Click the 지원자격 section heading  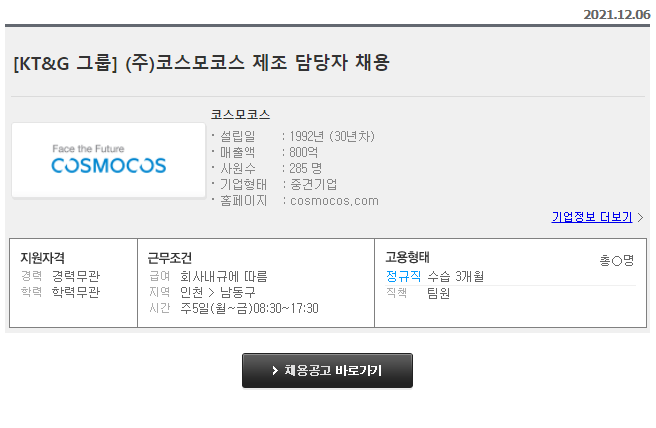coord(43,258)
